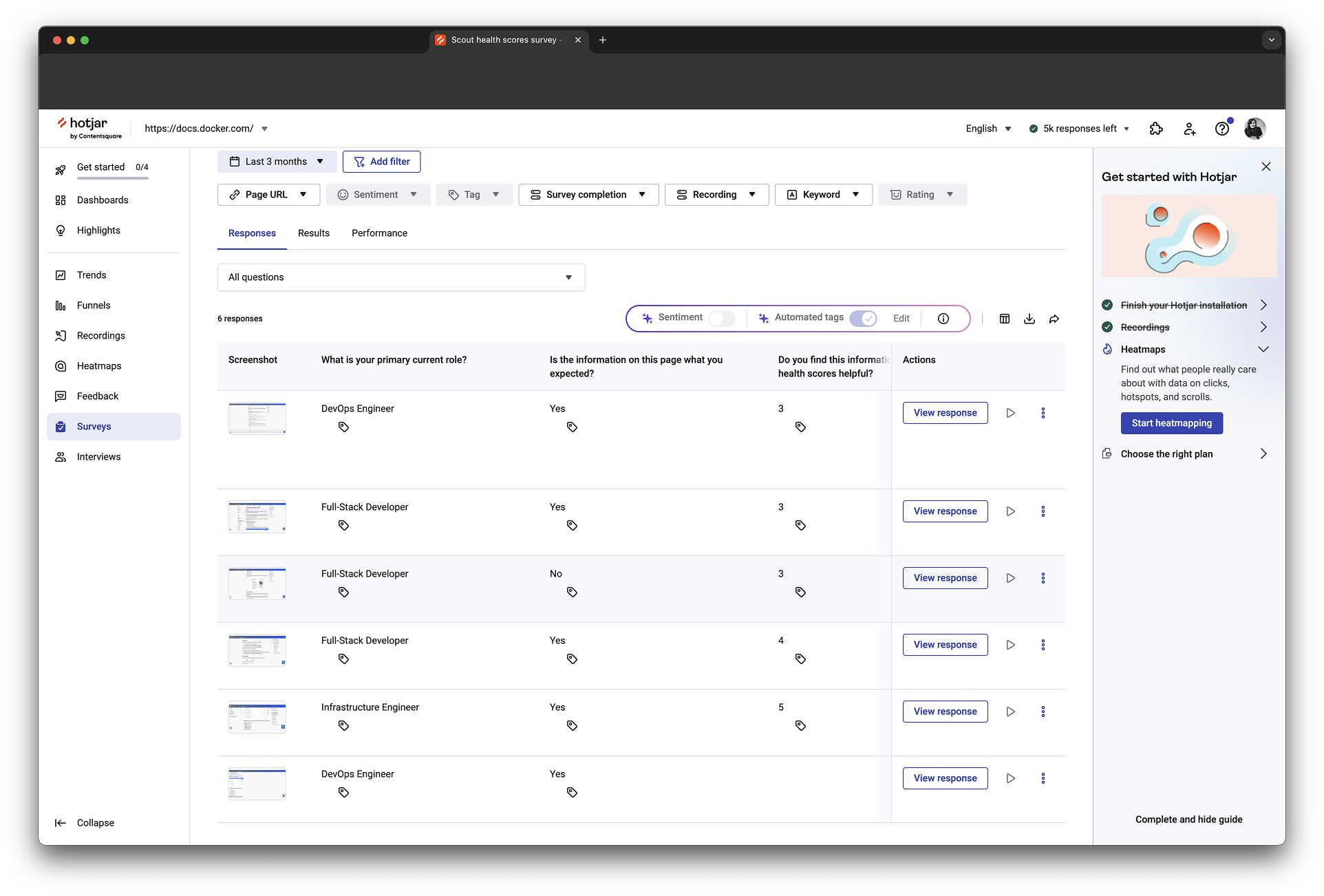Viewport: 1324px width, 896px height.
Task: Switch to the Results tab
Action: click(x=314, y=233)
